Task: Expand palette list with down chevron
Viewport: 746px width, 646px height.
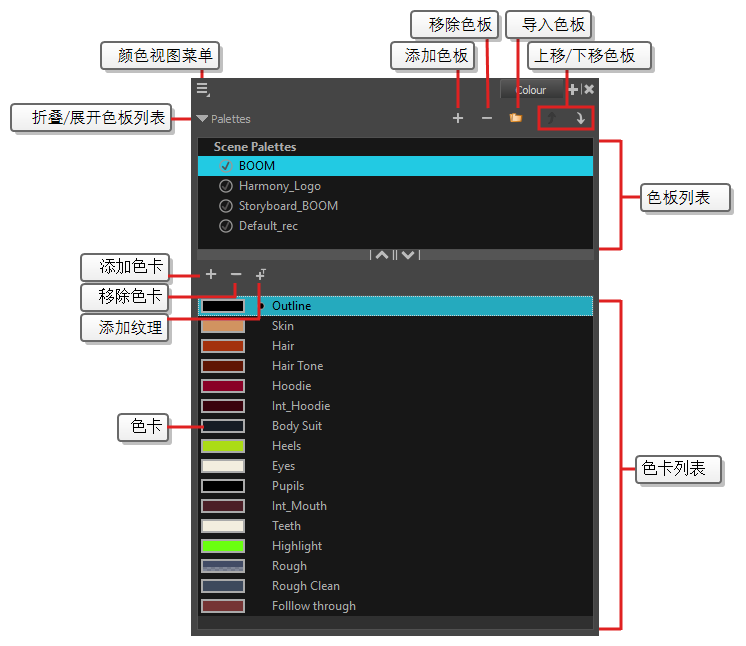Action: 408,255
